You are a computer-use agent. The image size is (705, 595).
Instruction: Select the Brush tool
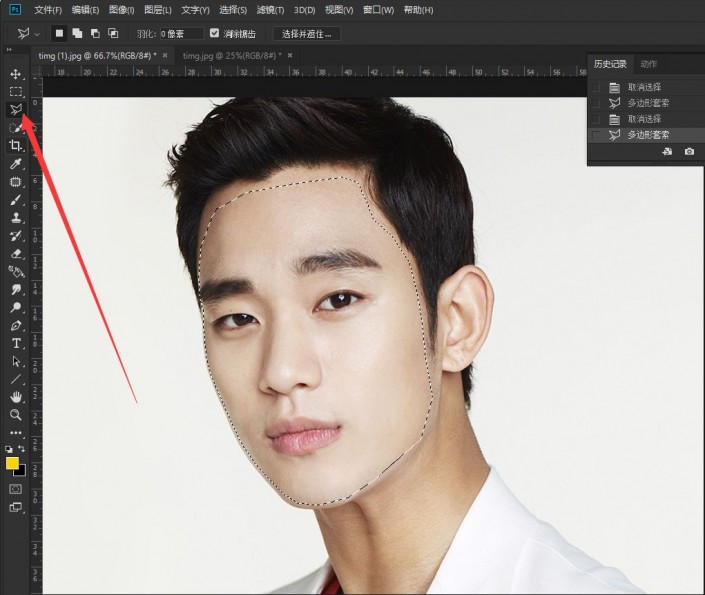(16, 200)
